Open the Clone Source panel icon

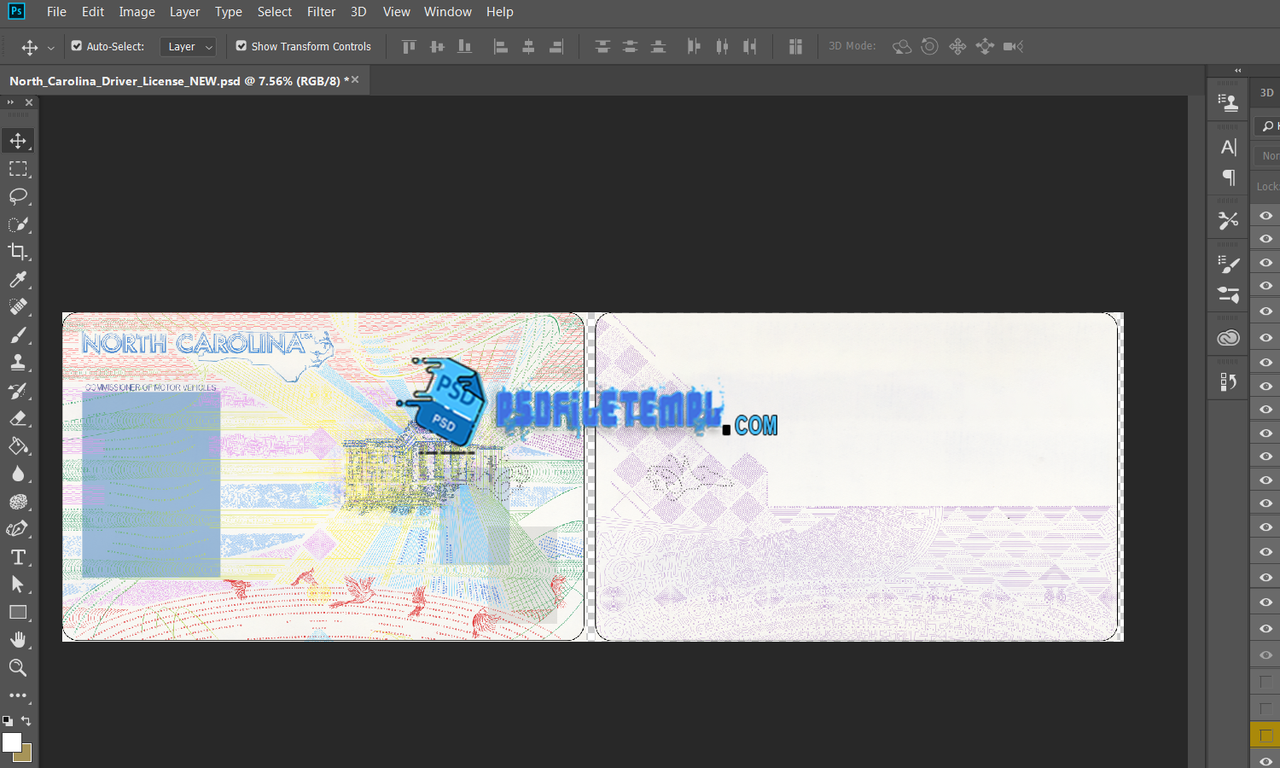(x=1228, y=101)
